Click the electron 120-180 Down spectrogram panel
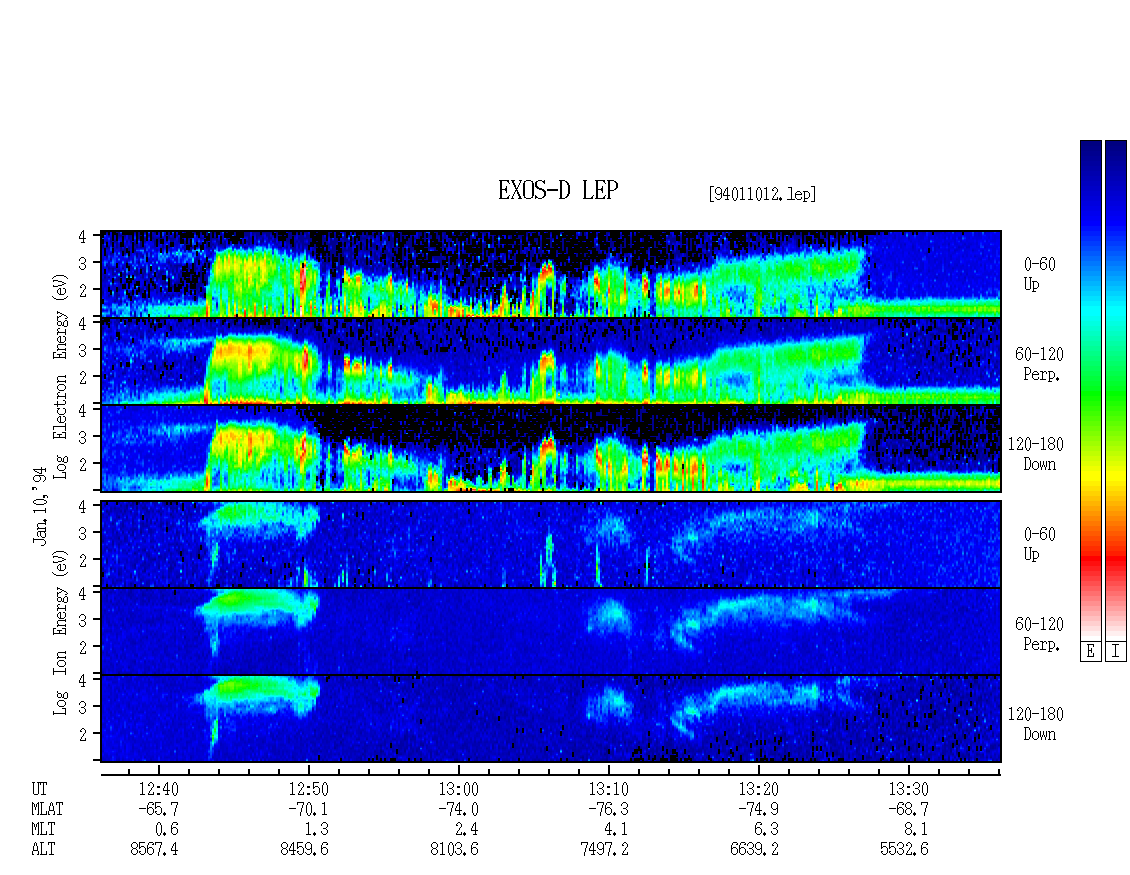 click(x=551, y=448)
